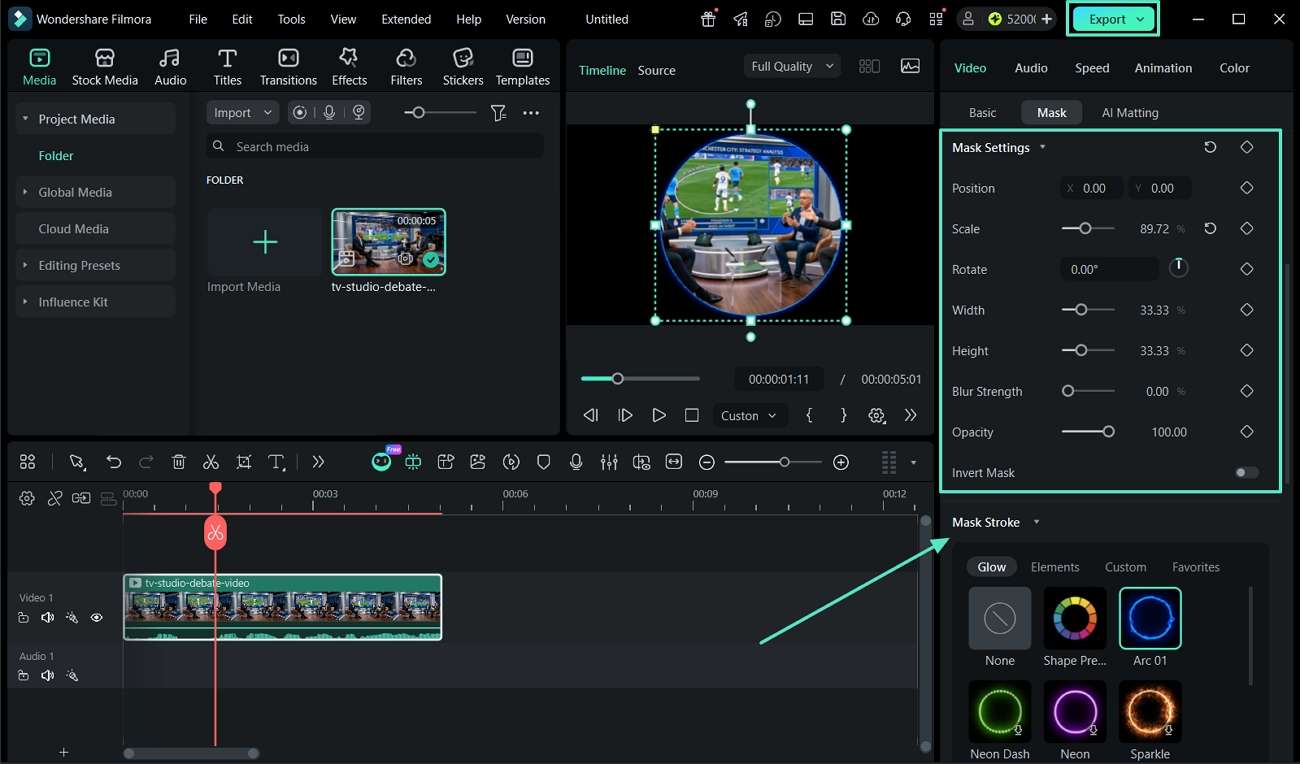Click the filter icon in media panel

498,113
